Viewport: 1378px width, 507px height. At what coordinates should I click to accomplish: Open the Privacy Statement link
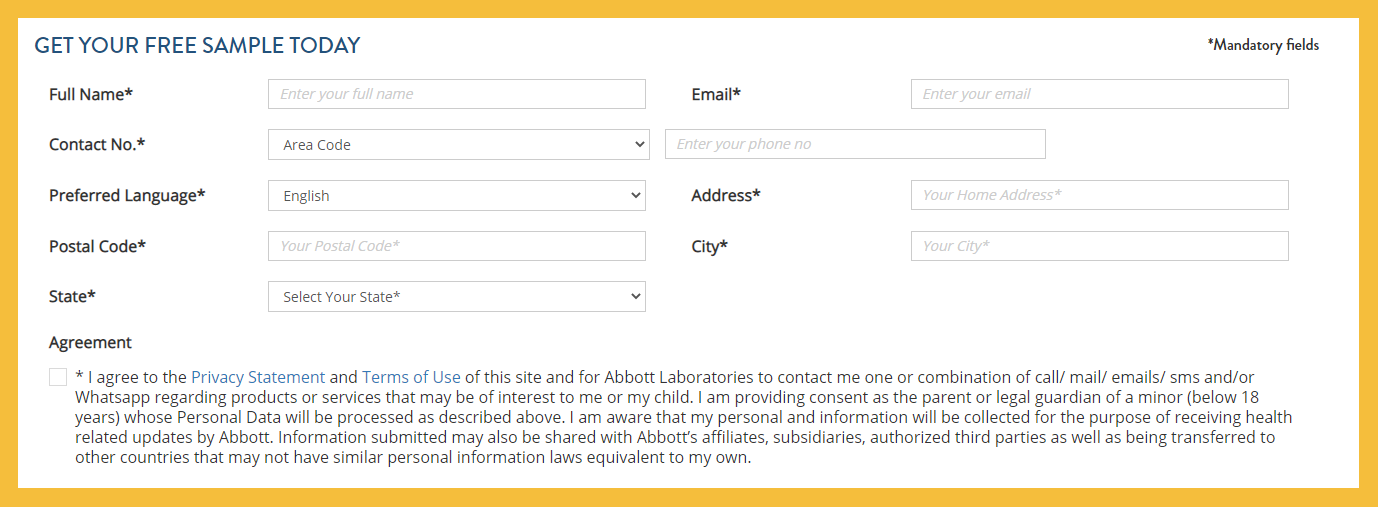(258, 377)
